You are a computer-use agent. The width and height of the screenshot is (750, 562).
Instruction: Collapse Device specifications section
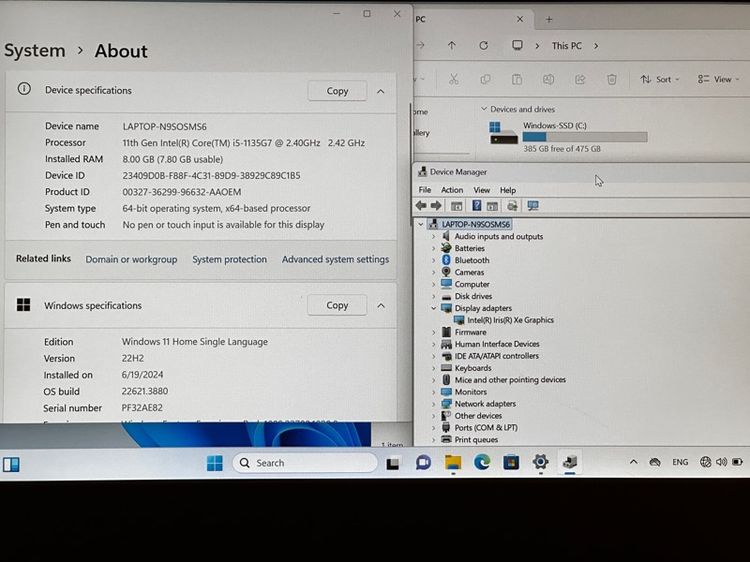pos(381,91)
